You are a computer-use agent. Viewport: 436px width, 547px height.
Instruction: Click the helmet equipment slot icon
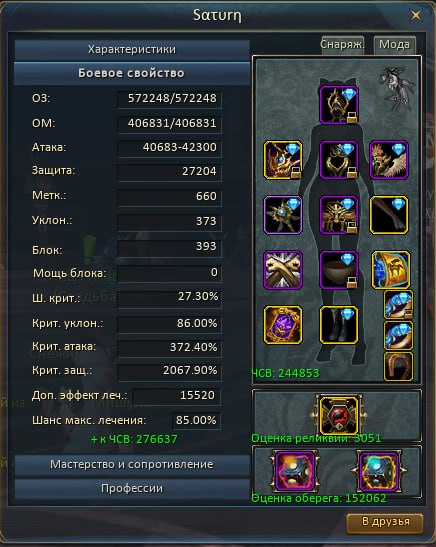(x=339, y=105)
